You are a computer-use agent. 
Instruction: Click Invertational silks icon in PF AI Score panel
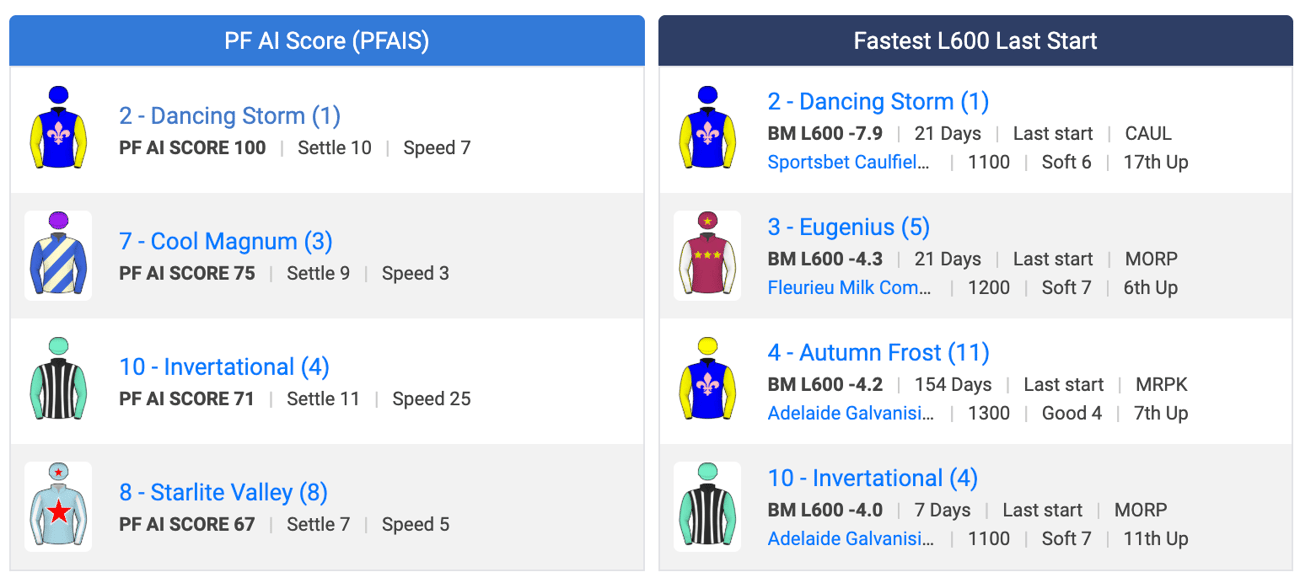[58, 381]
